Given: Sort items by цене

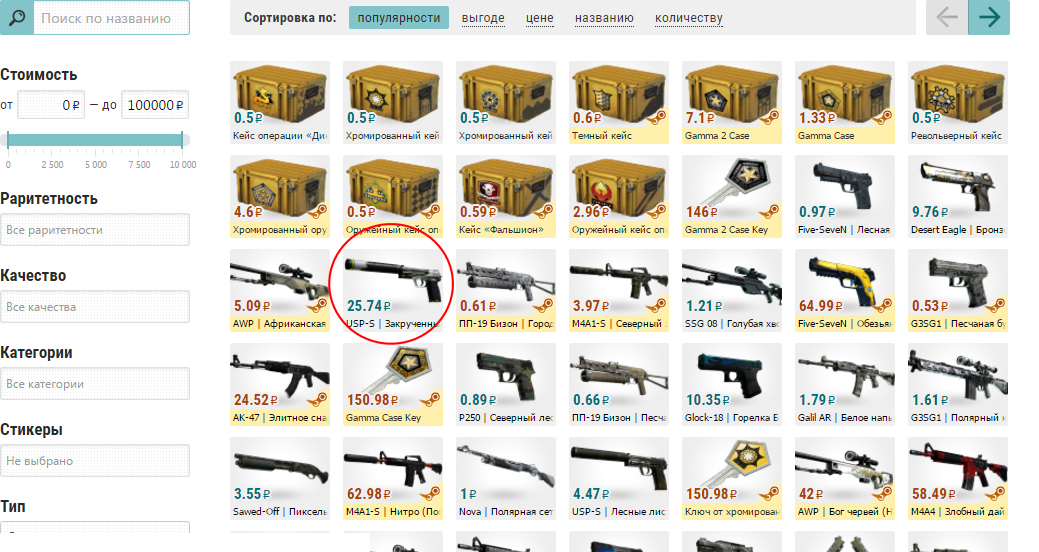Looking at the screenshot, I should tap(539, 18).
